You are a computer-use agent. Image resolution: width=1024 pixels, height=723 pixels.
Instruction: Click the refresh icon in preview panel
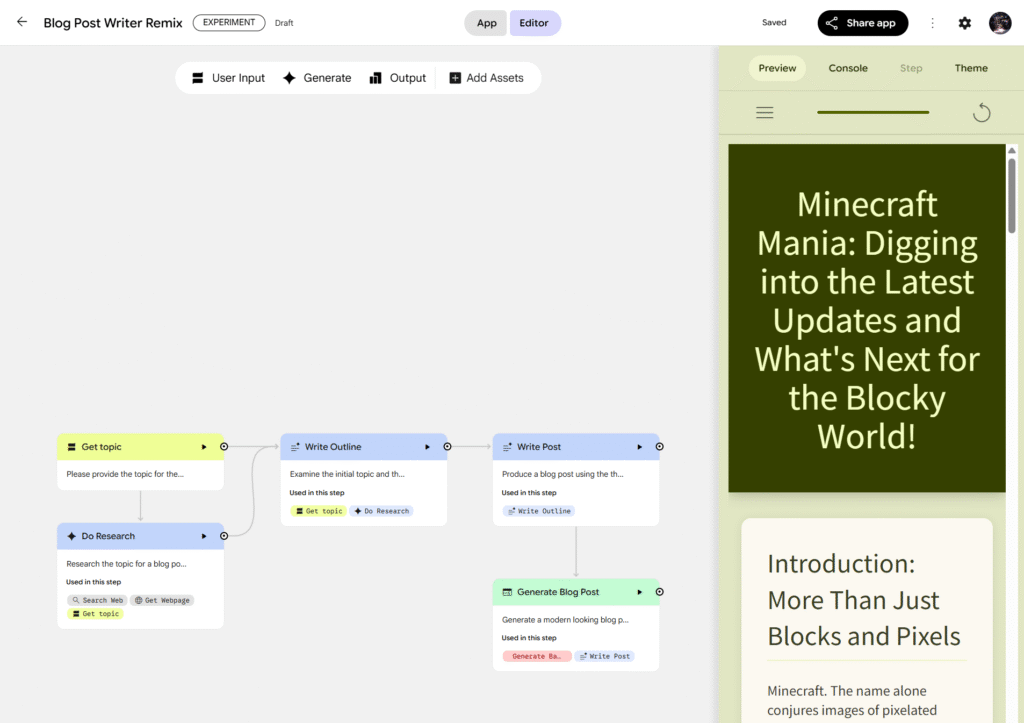(x=981, y=113)
